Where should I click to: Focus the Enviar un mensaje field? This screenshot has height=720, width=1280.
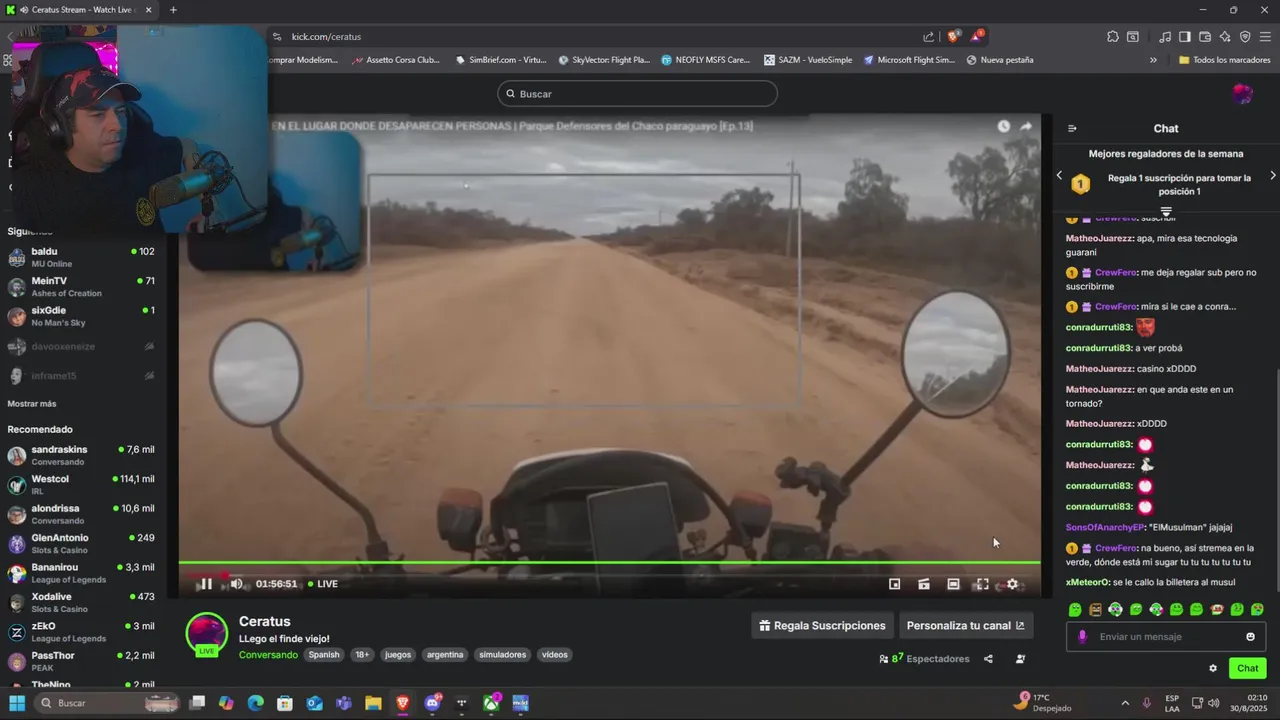(1165, 637)
